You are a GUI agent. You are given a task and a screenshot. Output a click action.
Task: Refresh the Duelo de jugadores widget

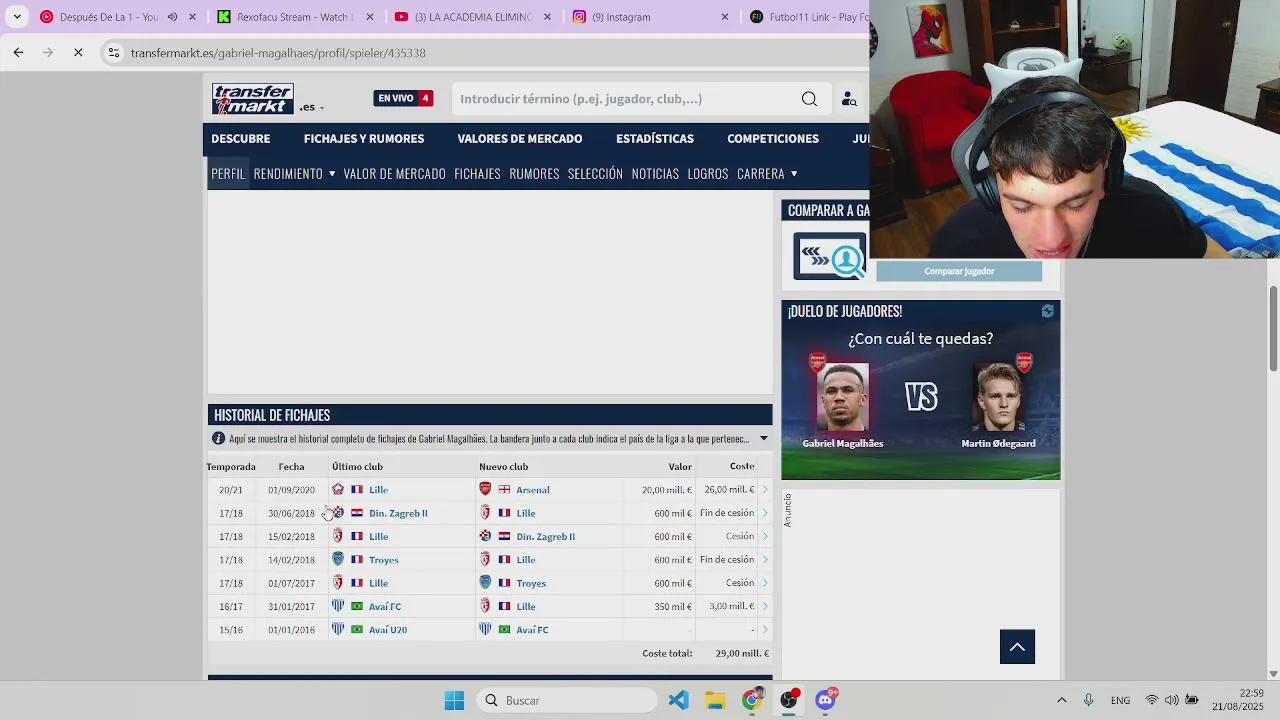click(x=1047, y=312)
